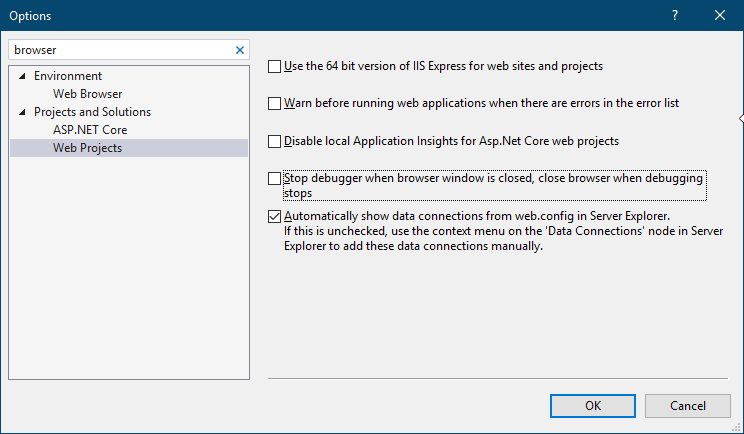Screen dimensions: 744x434
Task: Enable 64 bit IIS Express checkbox
Action: (x=275, y=67)
